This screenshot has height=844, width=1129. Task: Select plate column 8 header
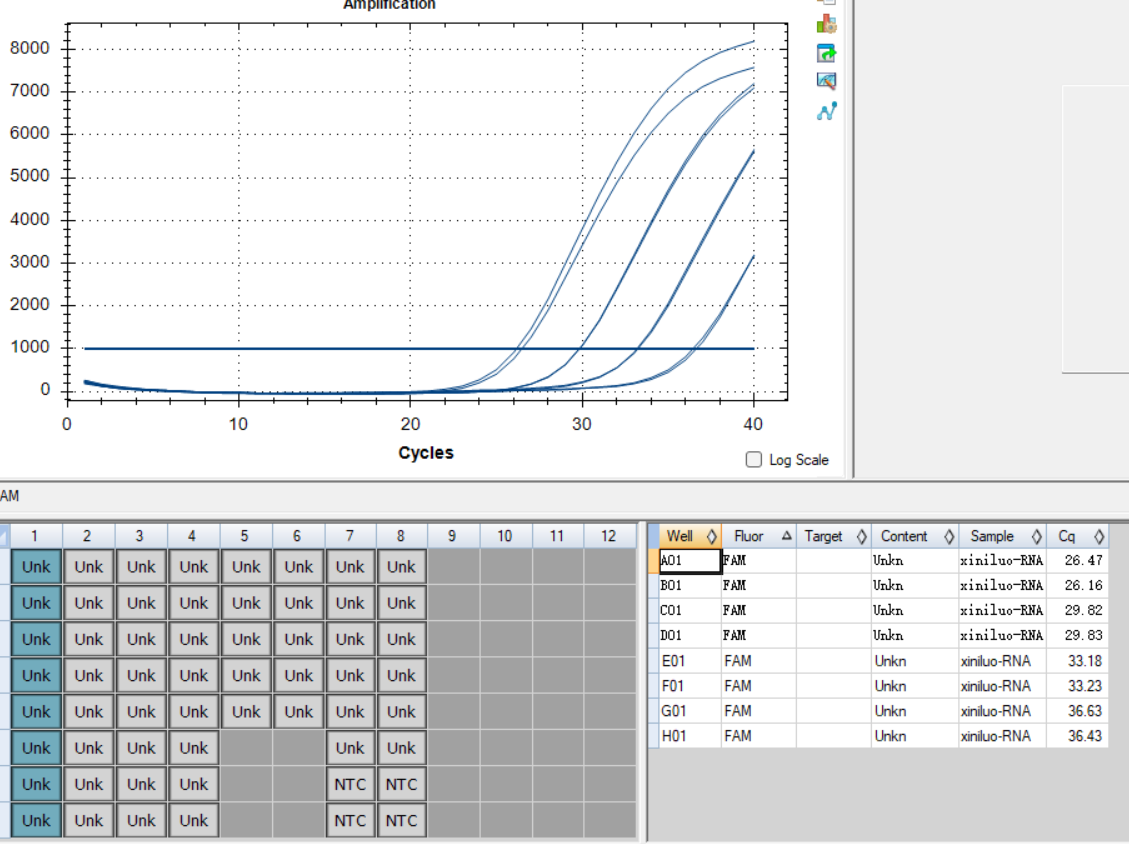pos(401,536)
